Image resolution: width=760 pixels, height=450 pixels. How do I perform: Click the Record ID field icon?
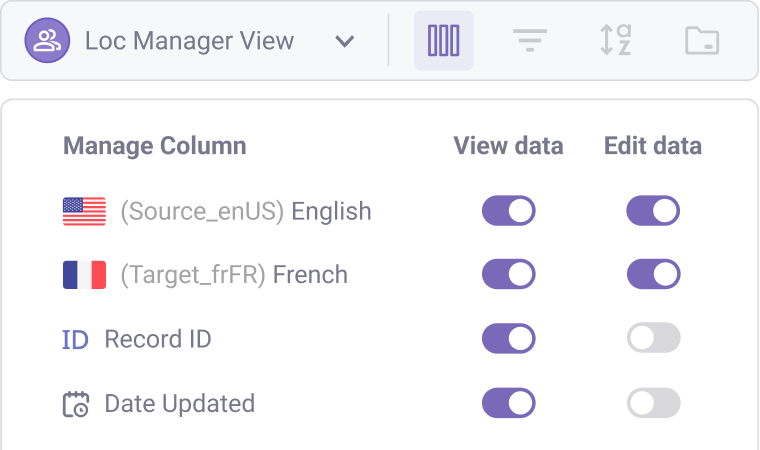click(x=75, y=339)
